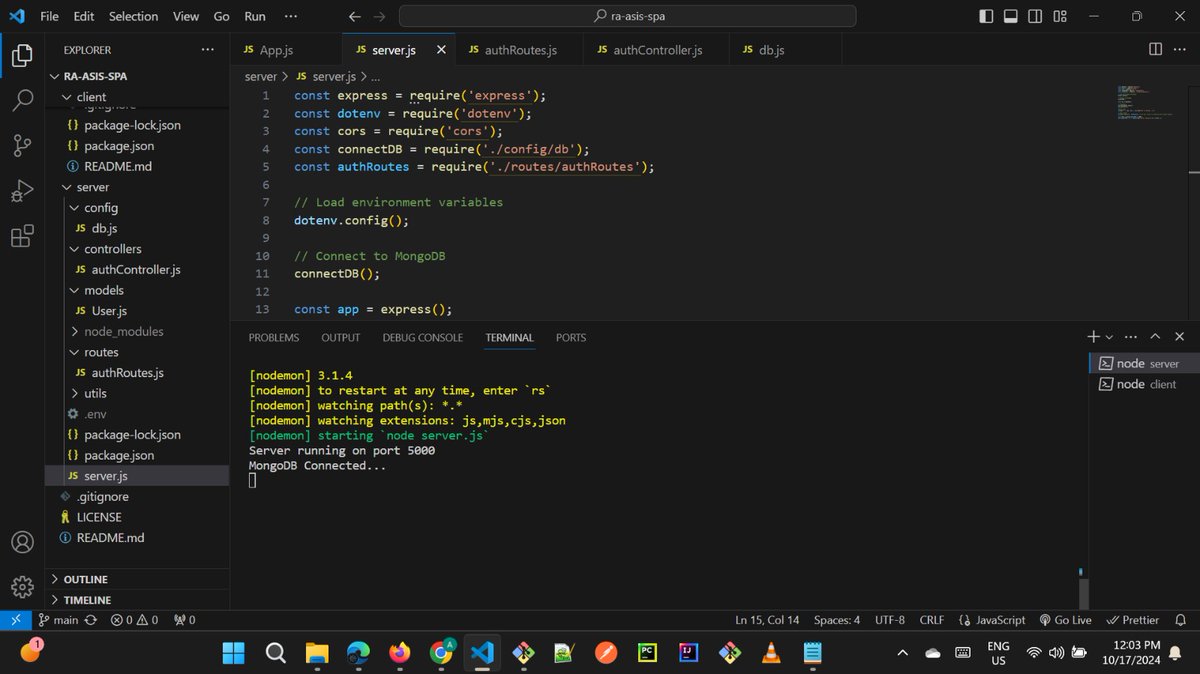Expand the OUTLINE section
This screenshot has width=1200, height=674.
pos(138,579)
